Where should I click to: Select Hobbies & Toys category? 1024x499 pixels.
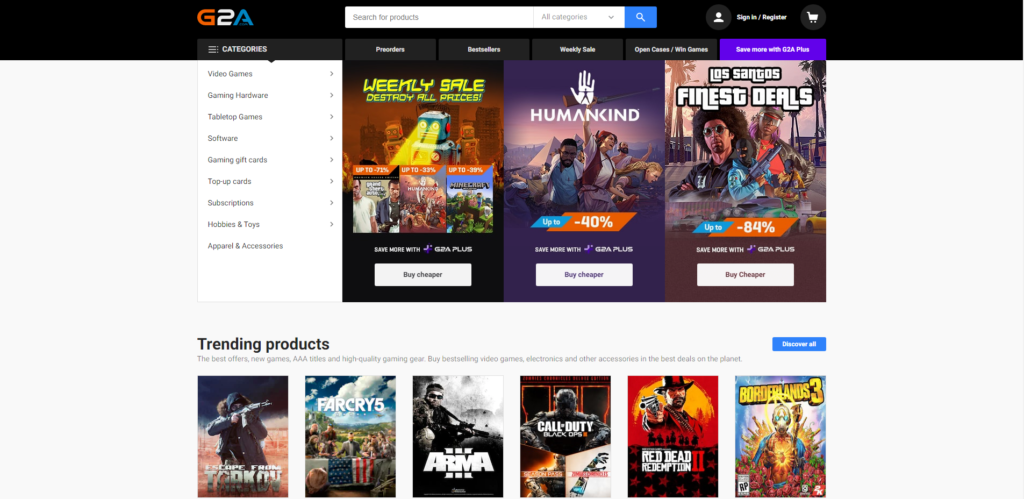[234, 224]
